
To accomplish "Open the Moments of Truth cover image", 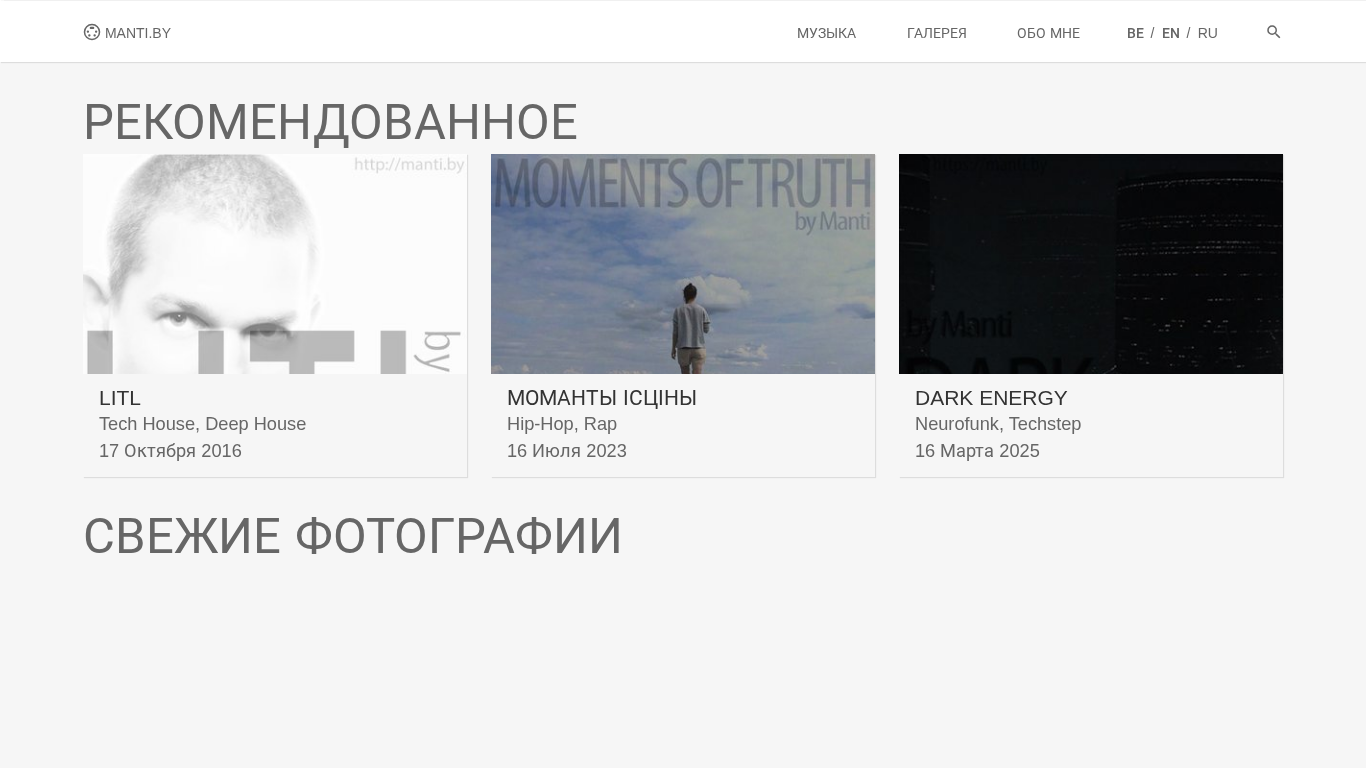I will point(683,264).
